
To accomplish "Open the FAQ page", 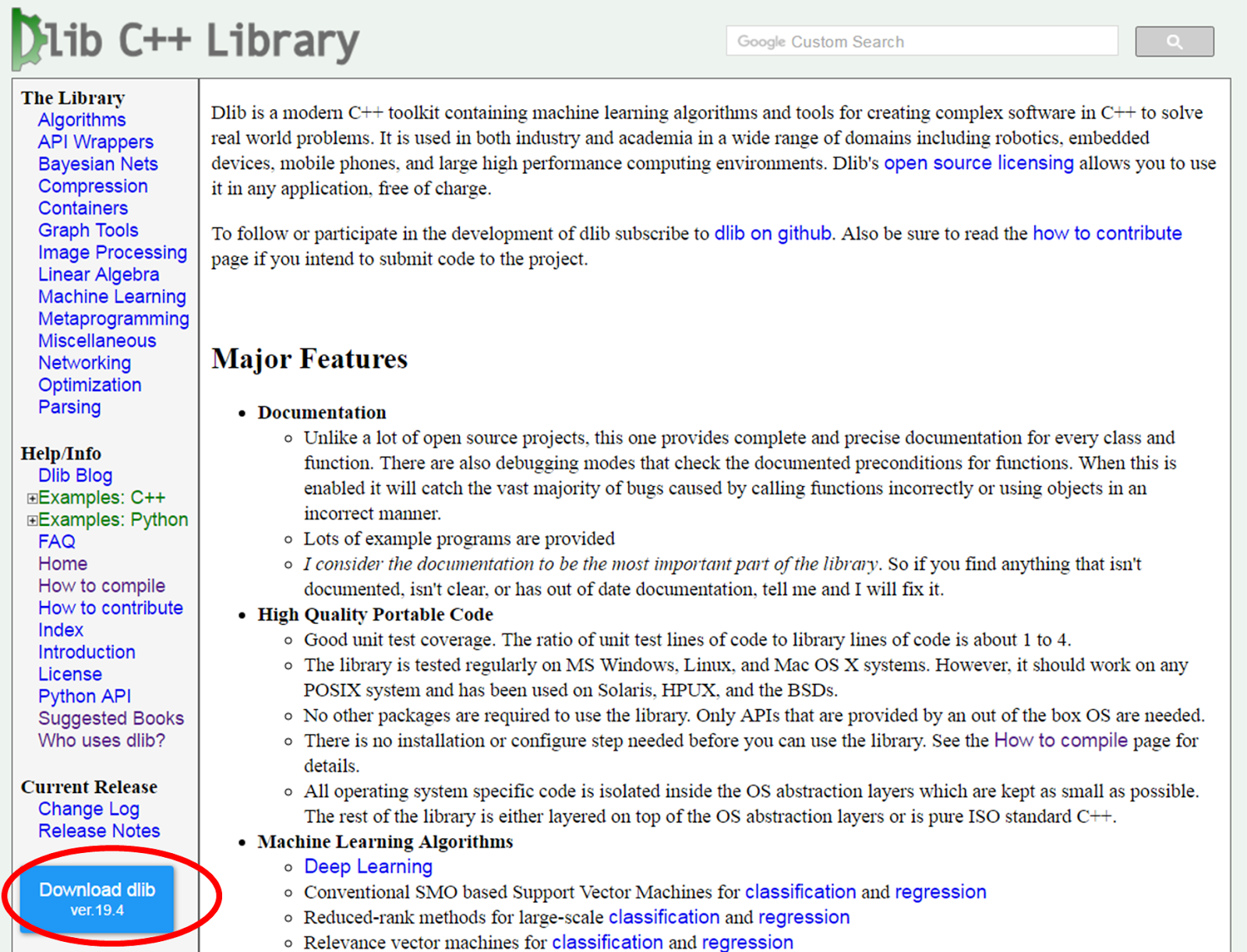I will click(55, 541).
